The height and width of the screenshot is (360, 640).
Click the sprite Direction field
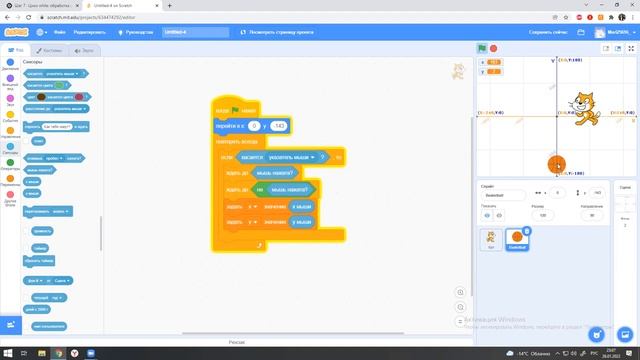tap(592, 215)
